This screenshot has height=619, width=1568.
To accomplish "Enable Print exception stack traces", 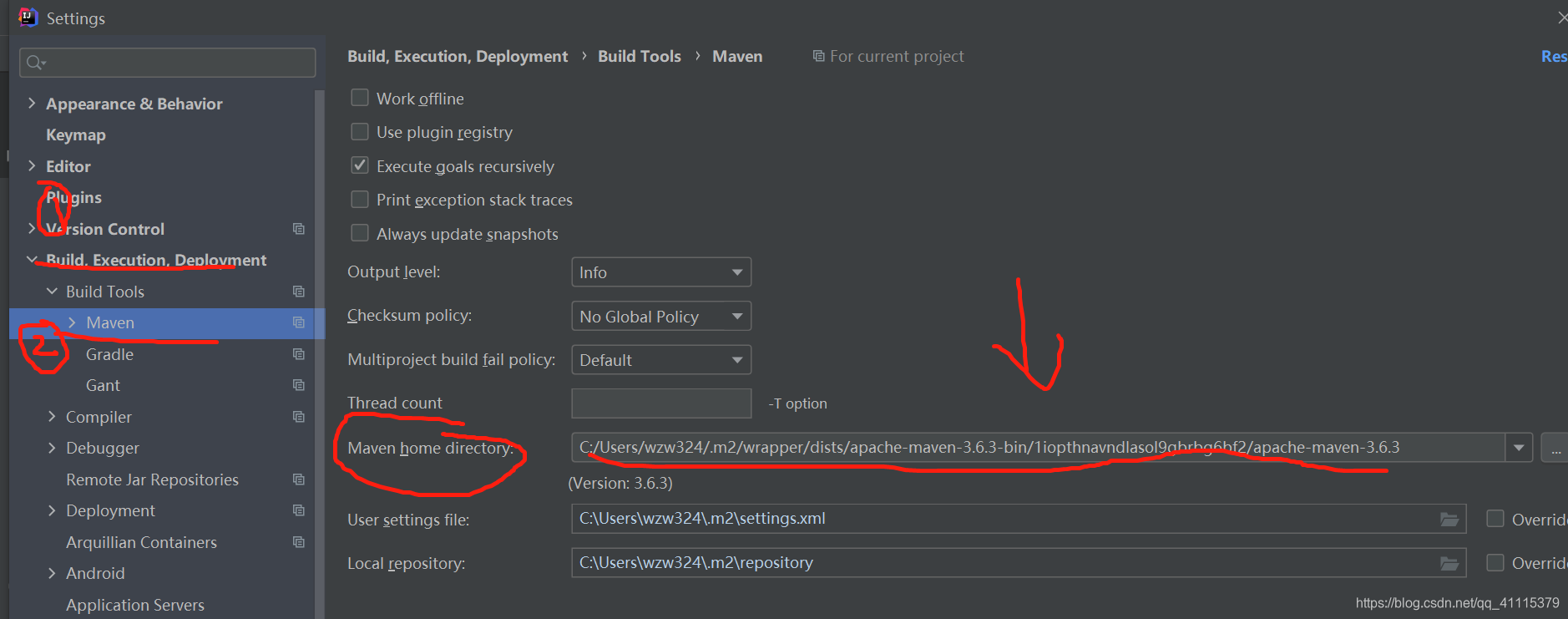I will tap(360, 200).
